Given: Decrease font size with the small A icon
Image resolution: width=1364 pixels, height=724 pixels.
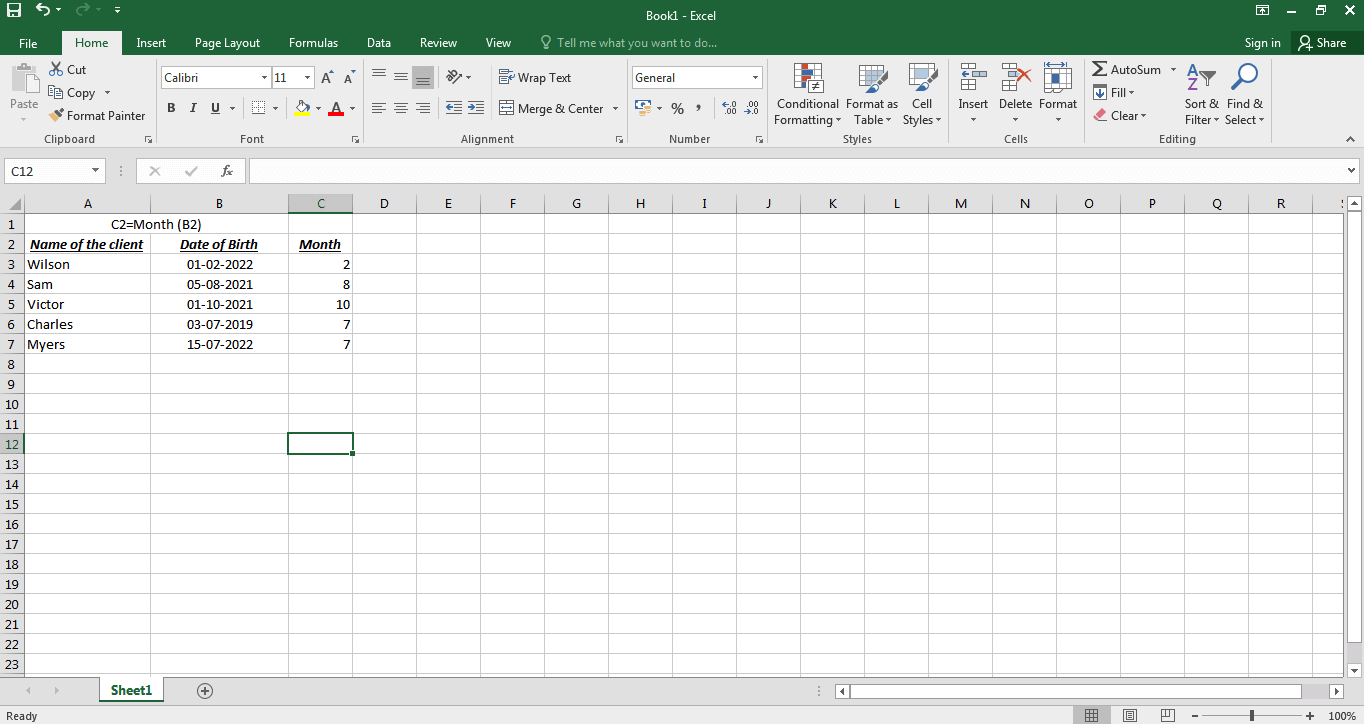Looking at the screenshot, I should pyautogui.click(x=349, y=77).
